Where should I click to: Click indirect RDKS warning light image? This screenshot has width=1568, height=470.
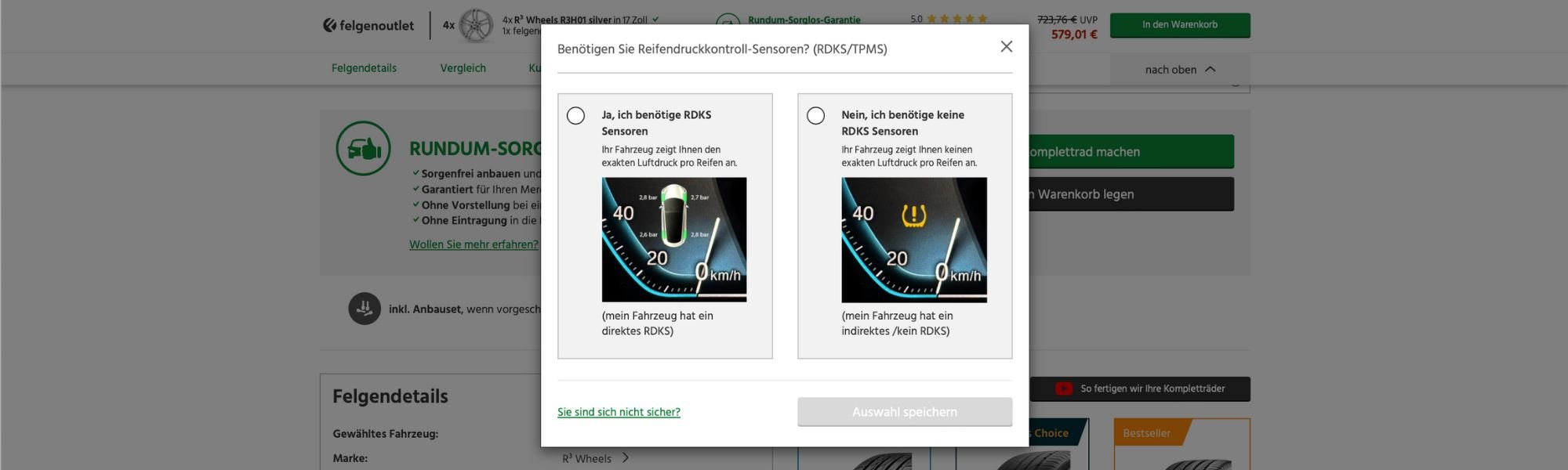[x=913, y=239]
